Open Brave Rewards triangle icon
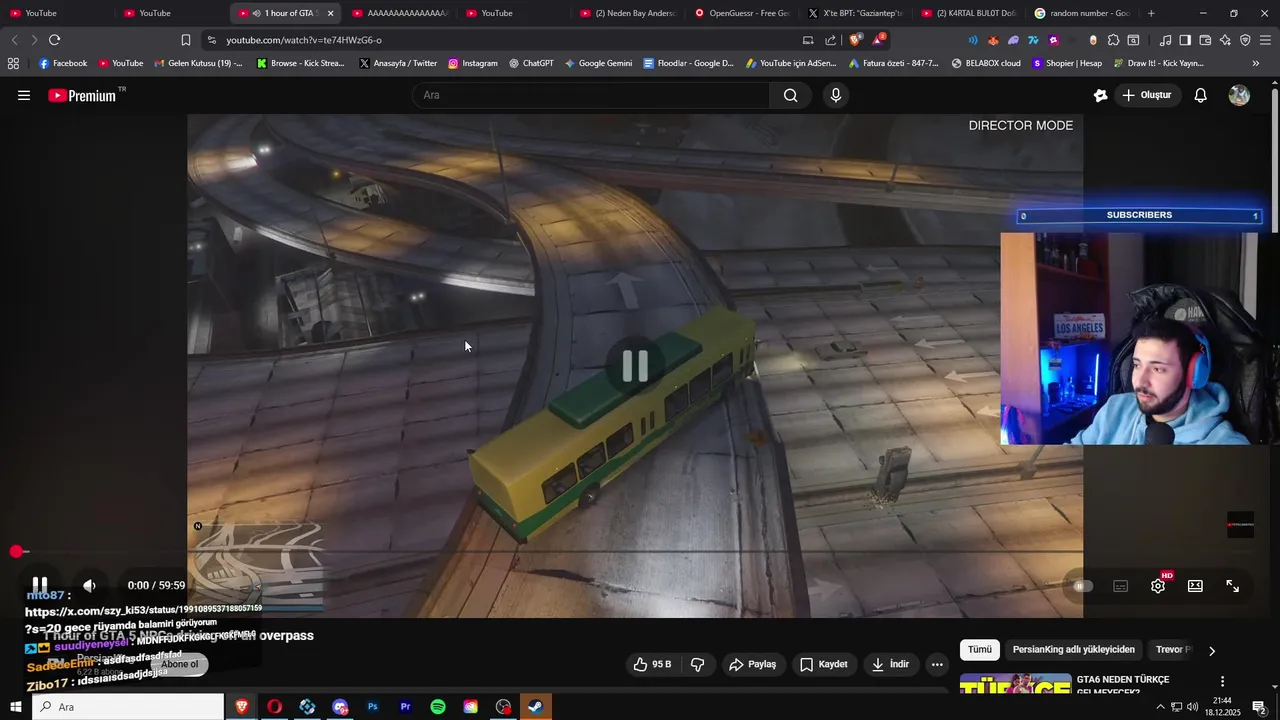Viewport: 1280px width, 720px height. pyautogui.click(x=878, y=40)
